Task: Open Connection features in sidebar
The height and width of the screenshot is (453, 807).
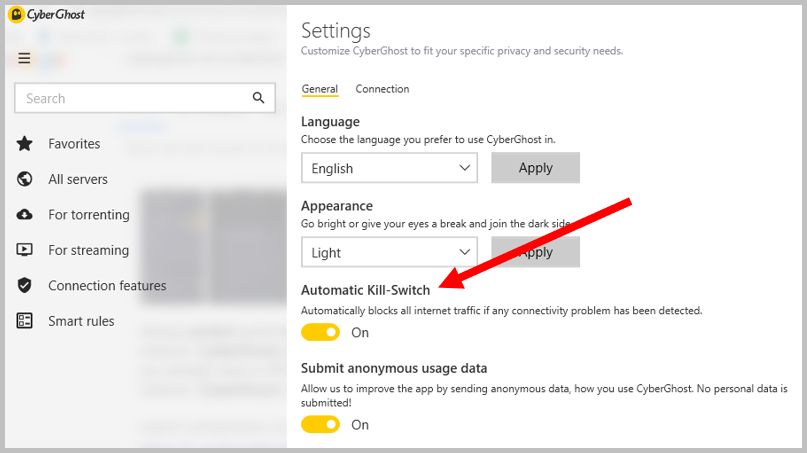Action: pos(107,286)
